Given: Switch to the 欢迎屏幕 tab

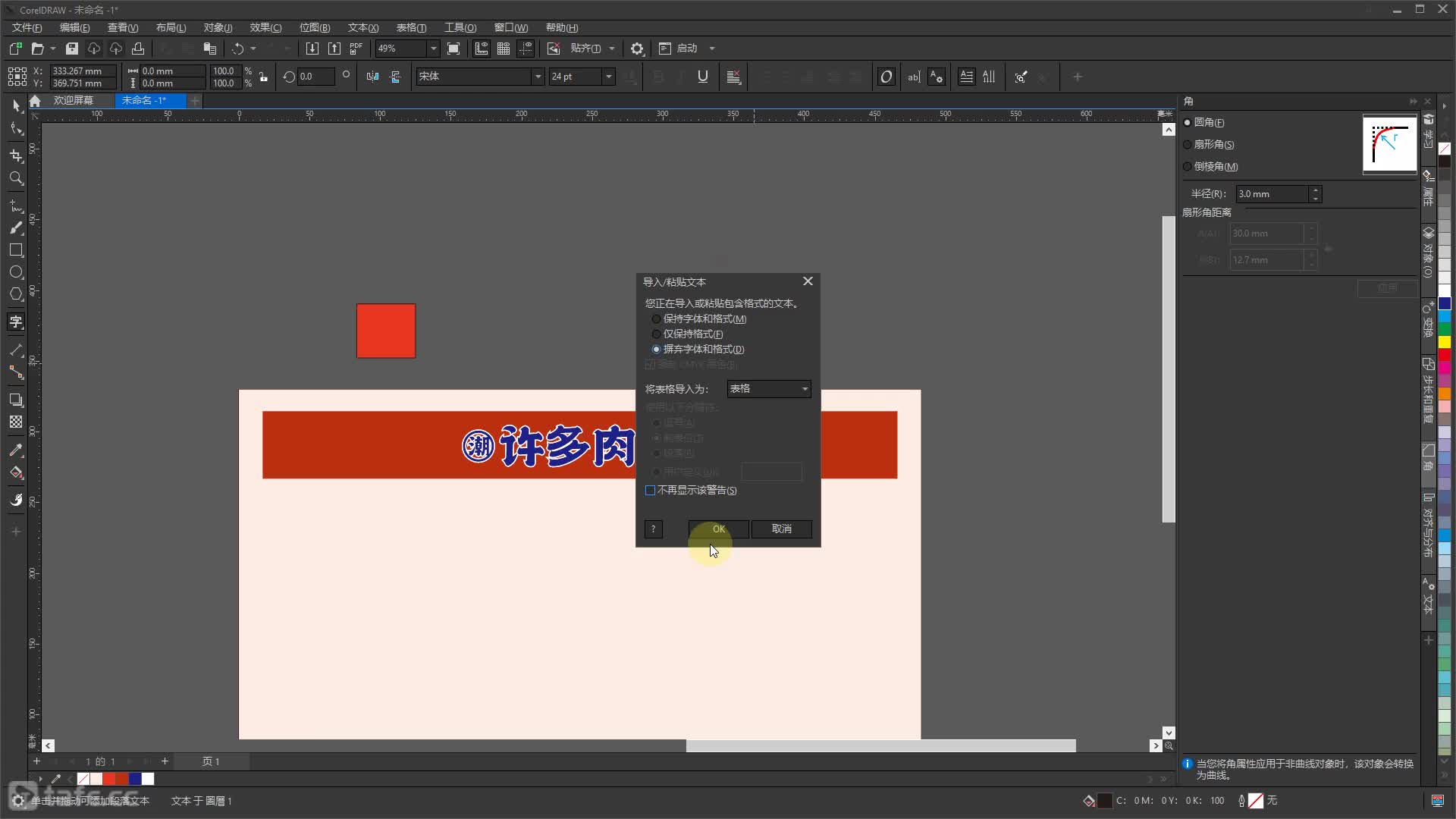Looking at the screenshot, I should coord(74,100).
